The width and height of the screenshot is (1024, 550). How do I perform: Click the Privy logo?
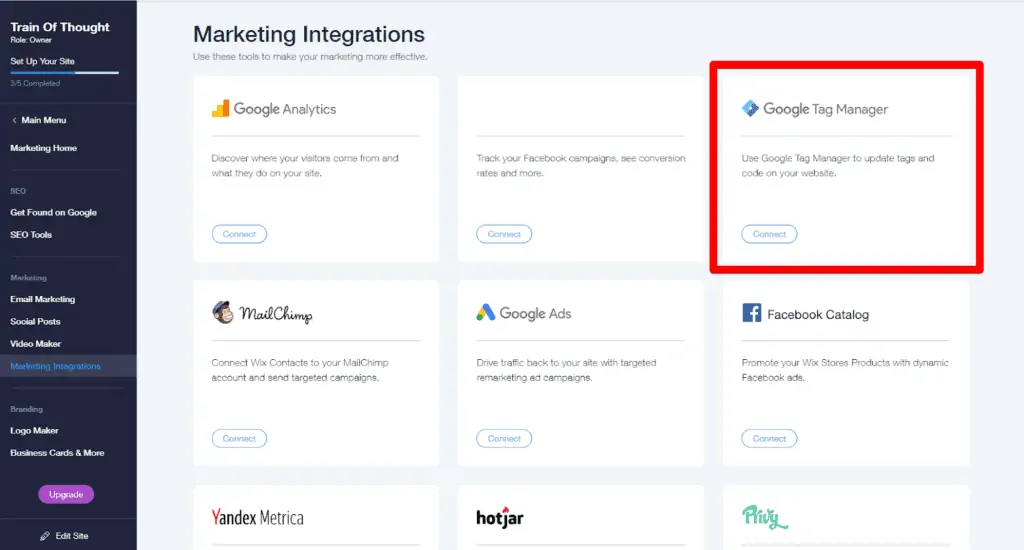(x=765, y=517)
